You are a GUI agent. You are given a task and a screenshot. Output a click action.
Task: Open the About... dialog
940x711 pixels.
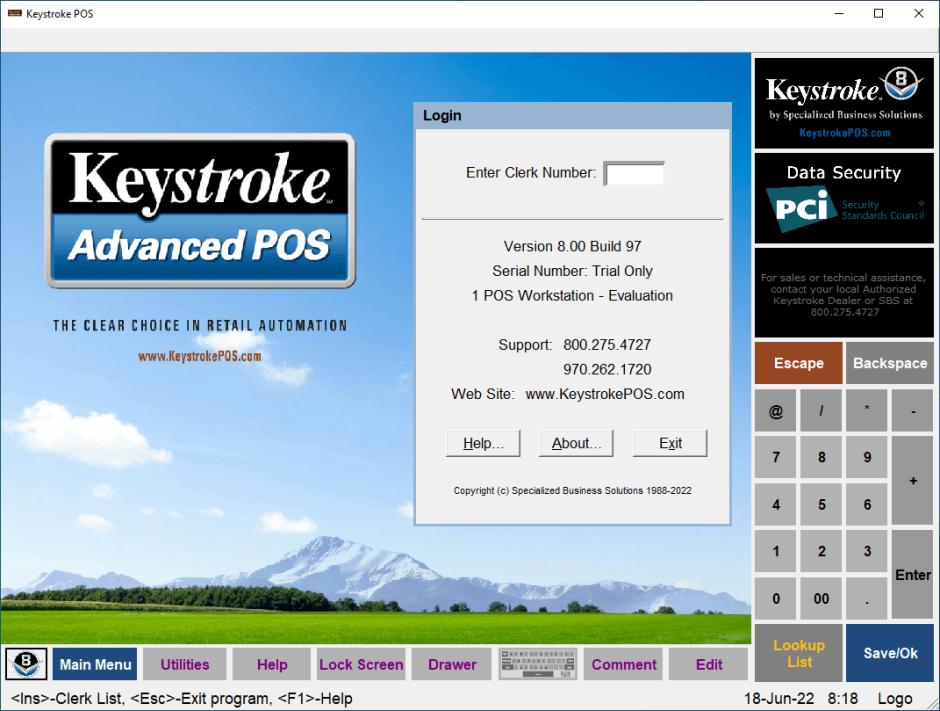coord(576,443)
